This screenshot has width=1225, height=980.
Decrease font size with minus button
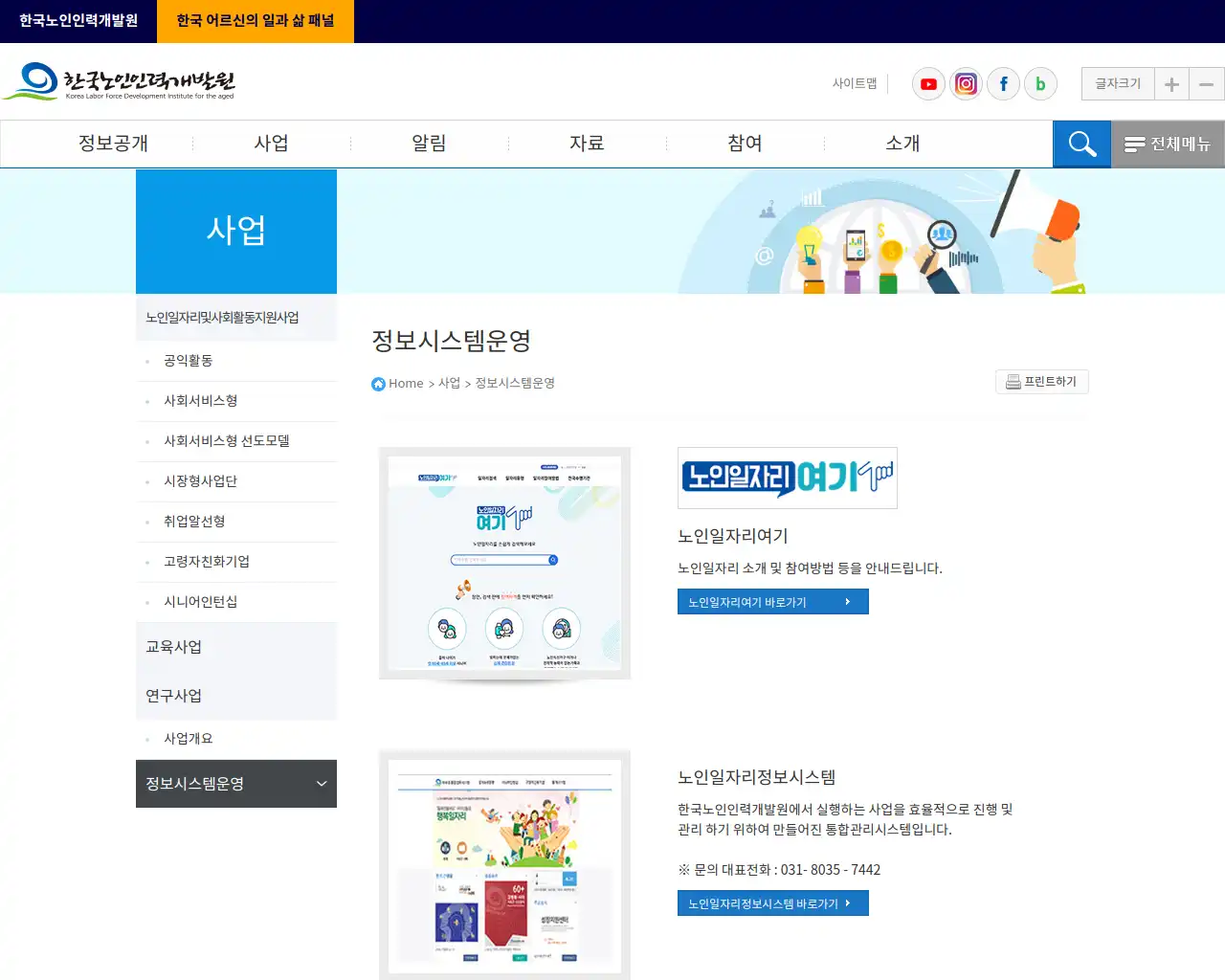[x=1207, y=84]
